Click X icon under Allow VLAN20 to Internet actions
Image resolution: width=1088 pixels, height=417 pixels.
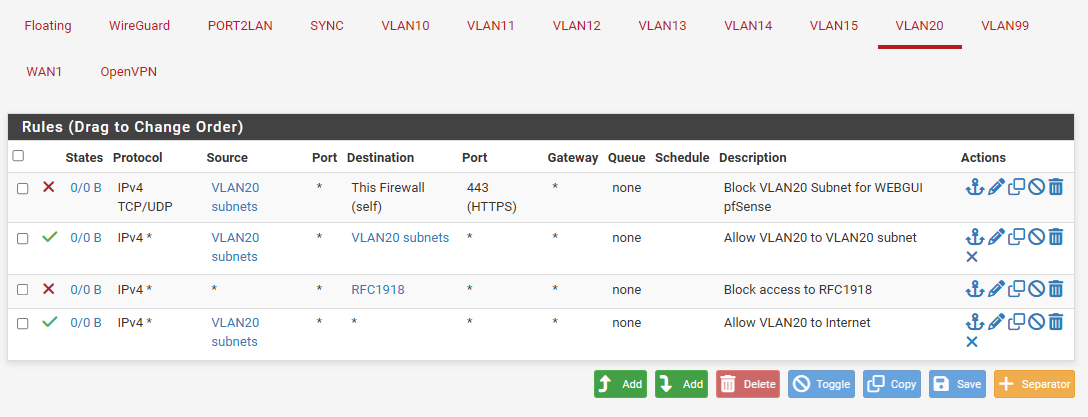(972, 341)
